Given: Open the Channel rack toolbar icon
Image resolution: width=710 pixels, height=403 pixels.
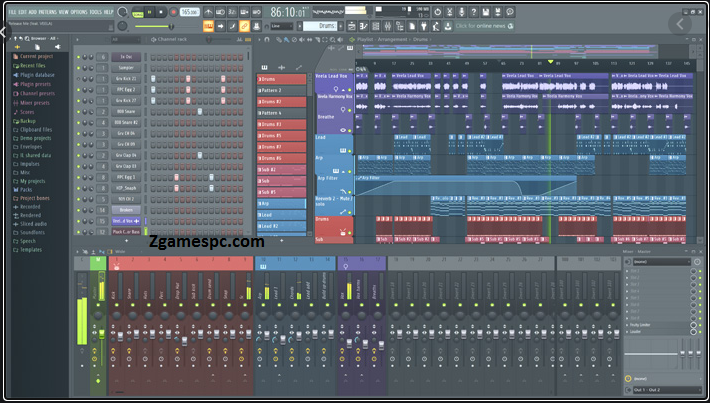Looking at the screenshot, I should (x=376, y=26).
